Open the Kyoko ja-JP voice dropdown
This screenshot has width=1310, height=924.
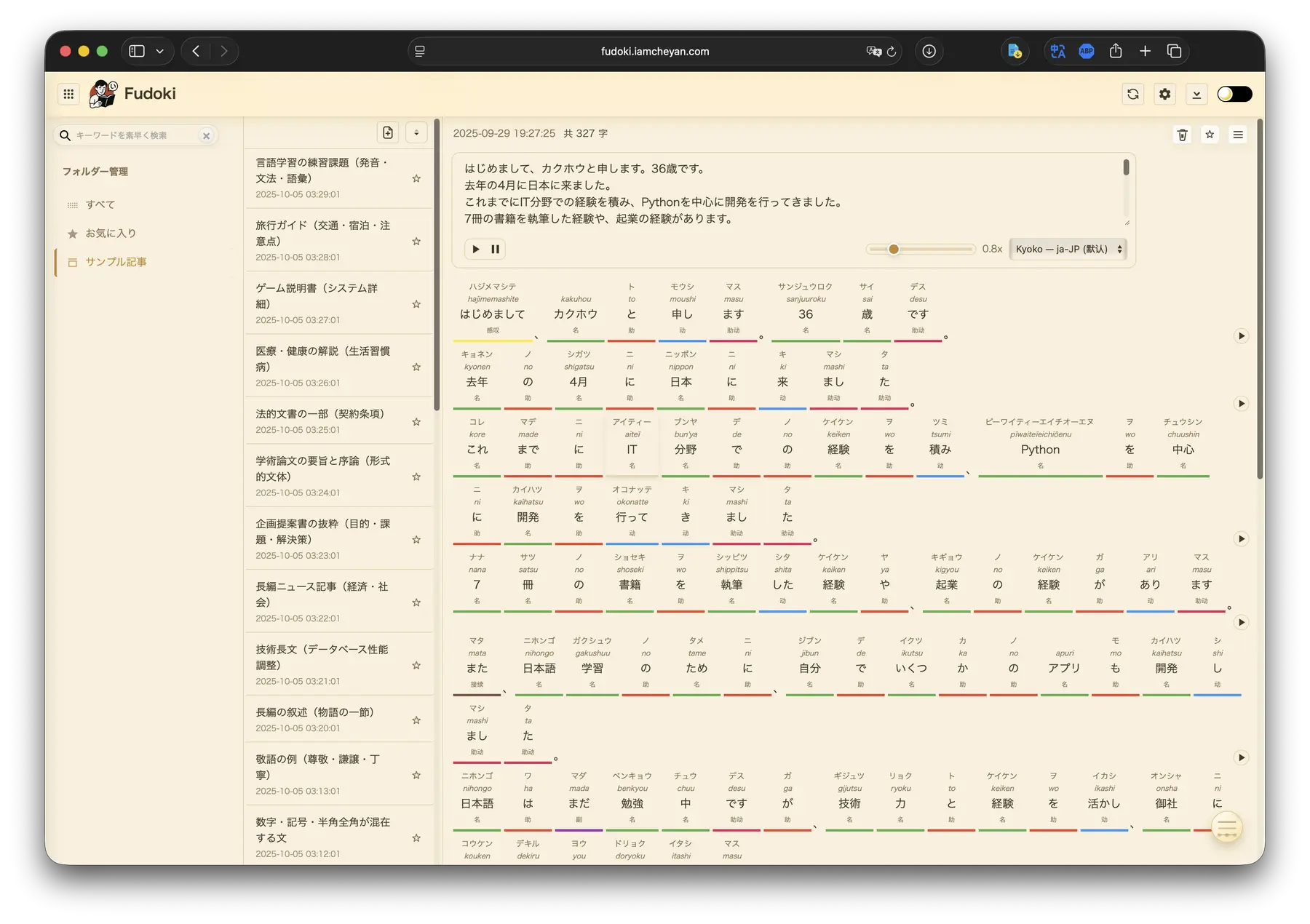click(x=1068, y=249)
